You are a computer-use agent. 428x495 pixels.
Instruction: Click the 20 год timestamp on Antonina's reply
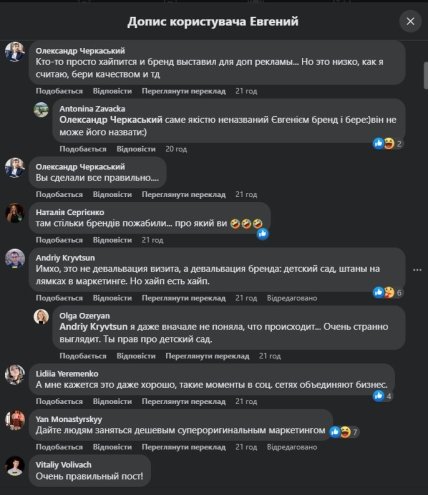176,149
